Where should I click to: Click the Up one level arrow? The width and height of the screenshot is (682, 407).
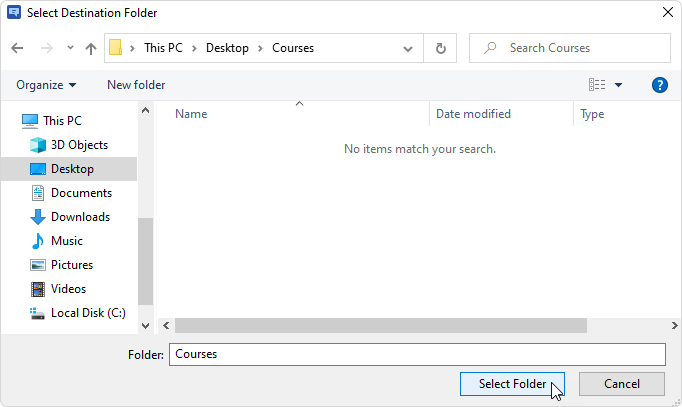(x=91, y=48)
